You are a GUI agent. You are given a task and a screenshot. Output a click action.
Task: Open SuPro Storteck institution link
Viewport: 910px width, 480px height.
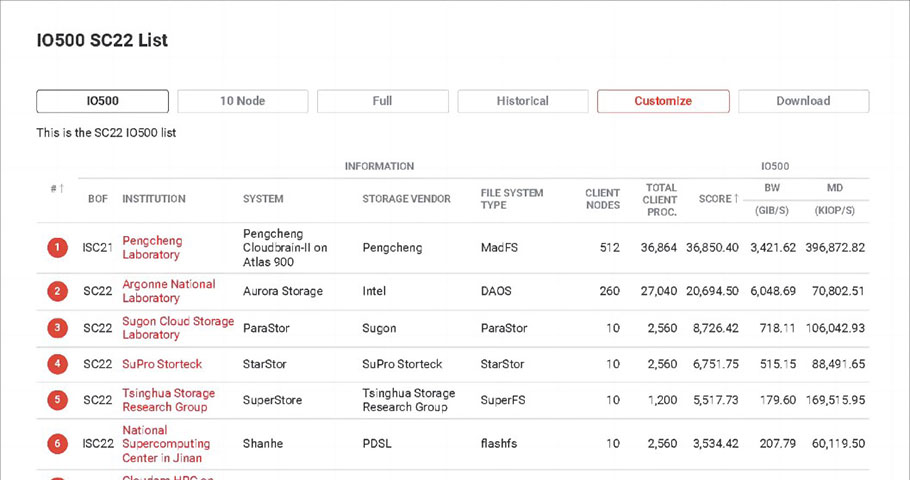(x=162, y=364)
